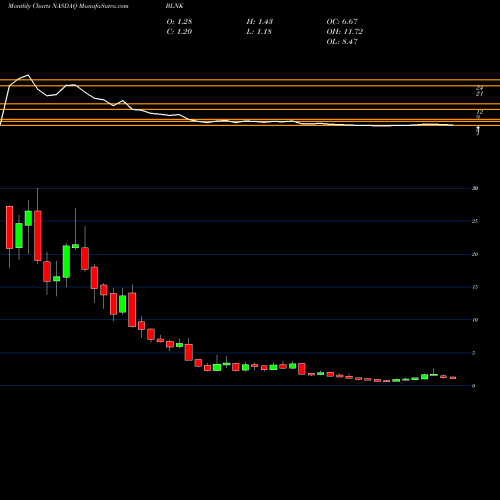Click the leftmost tall red candlestick
The image size is (500, 500).
click(9, 227)
